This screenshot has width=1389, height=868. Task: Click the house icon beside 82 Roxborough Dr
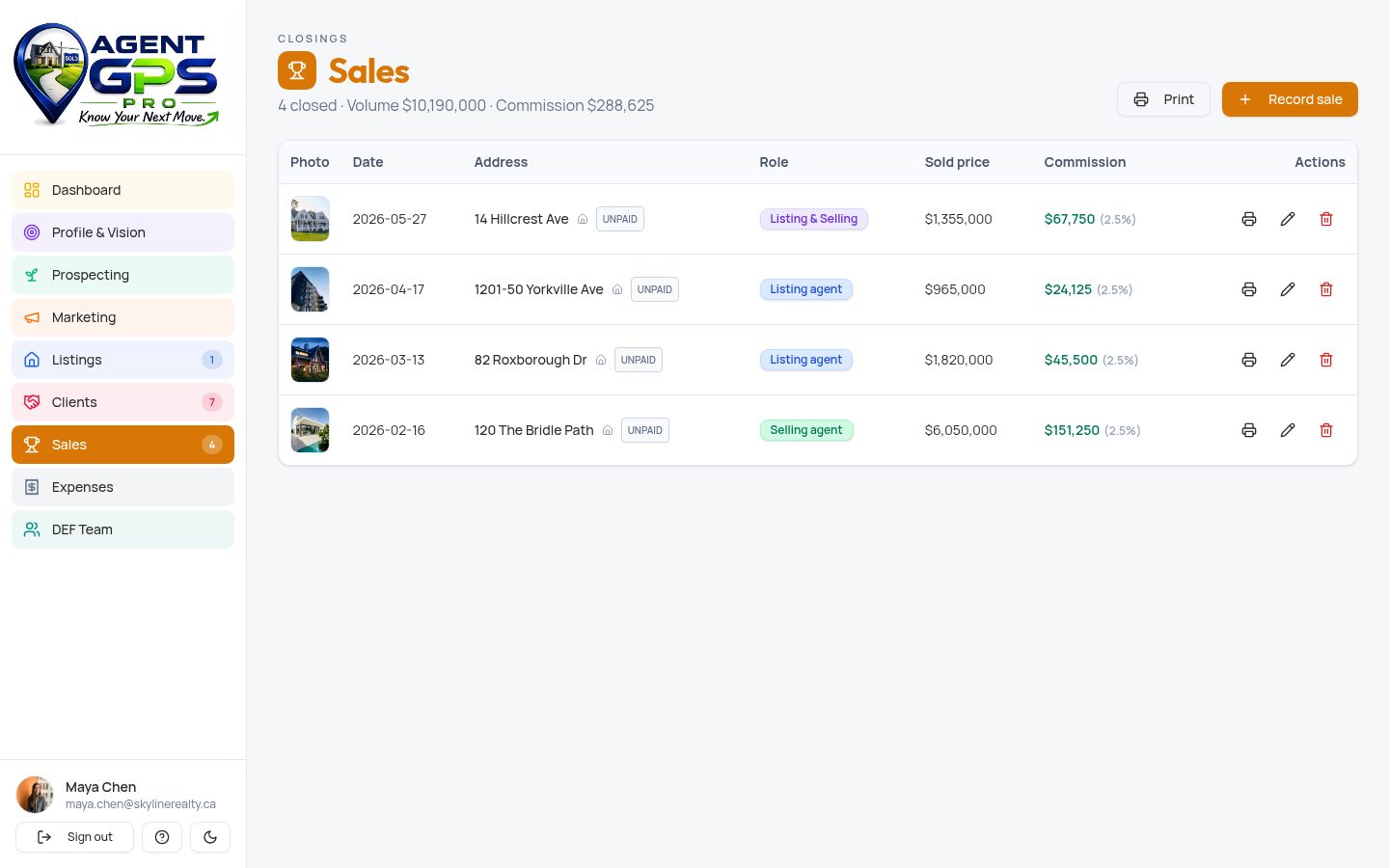click(601, 360)
